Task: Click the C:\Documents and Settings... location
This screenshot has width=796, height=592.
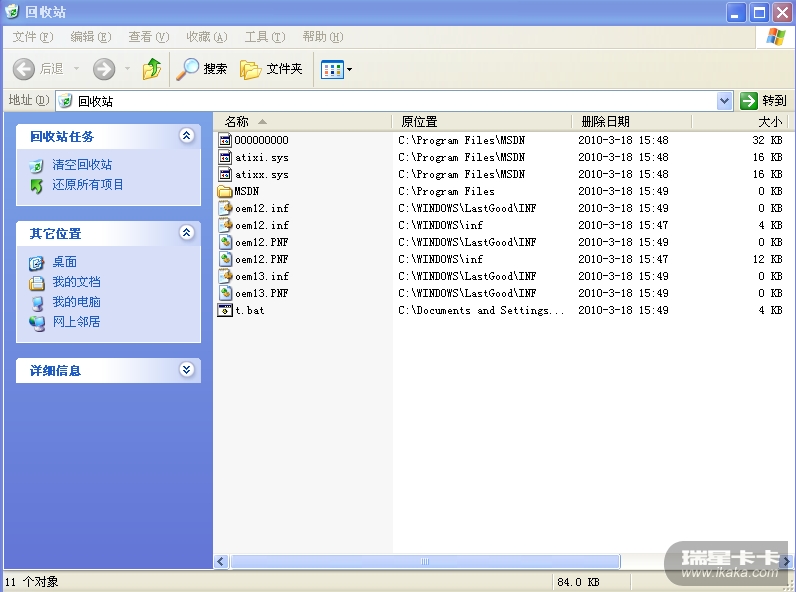Action: 481,310
